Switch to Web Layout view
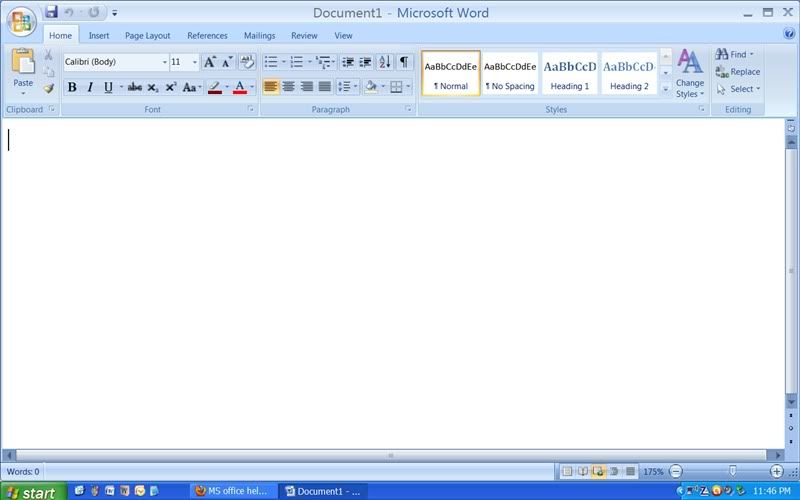 pyautogui.click(x=598, y=471)
